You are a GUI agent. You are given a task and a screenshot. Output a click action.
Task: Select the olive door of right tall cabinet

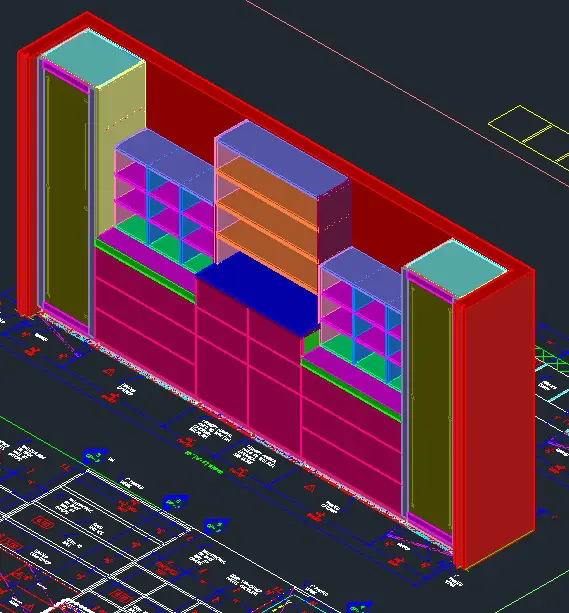coord(430,407)
